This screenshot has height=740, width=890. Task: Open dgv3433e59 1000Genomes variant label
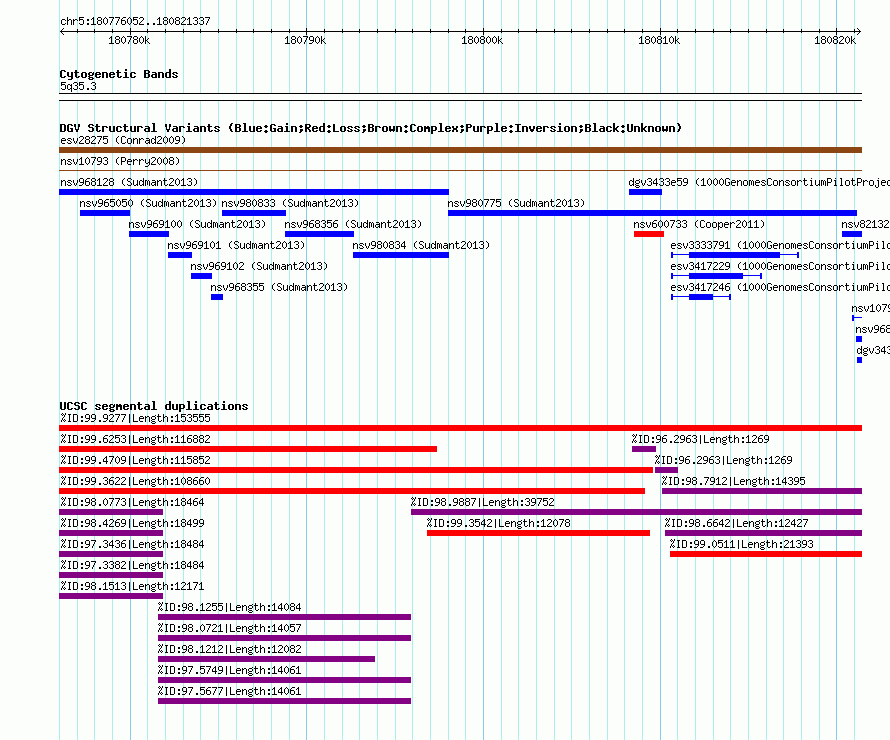[x=759, y=182]
